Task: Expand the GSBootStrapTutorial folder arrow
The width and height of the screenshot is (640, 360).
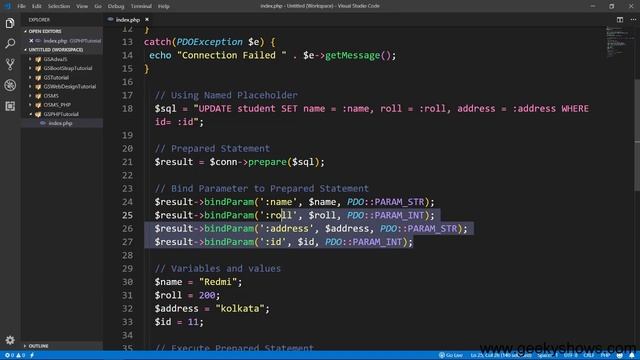Action: [x=30, y=68]
